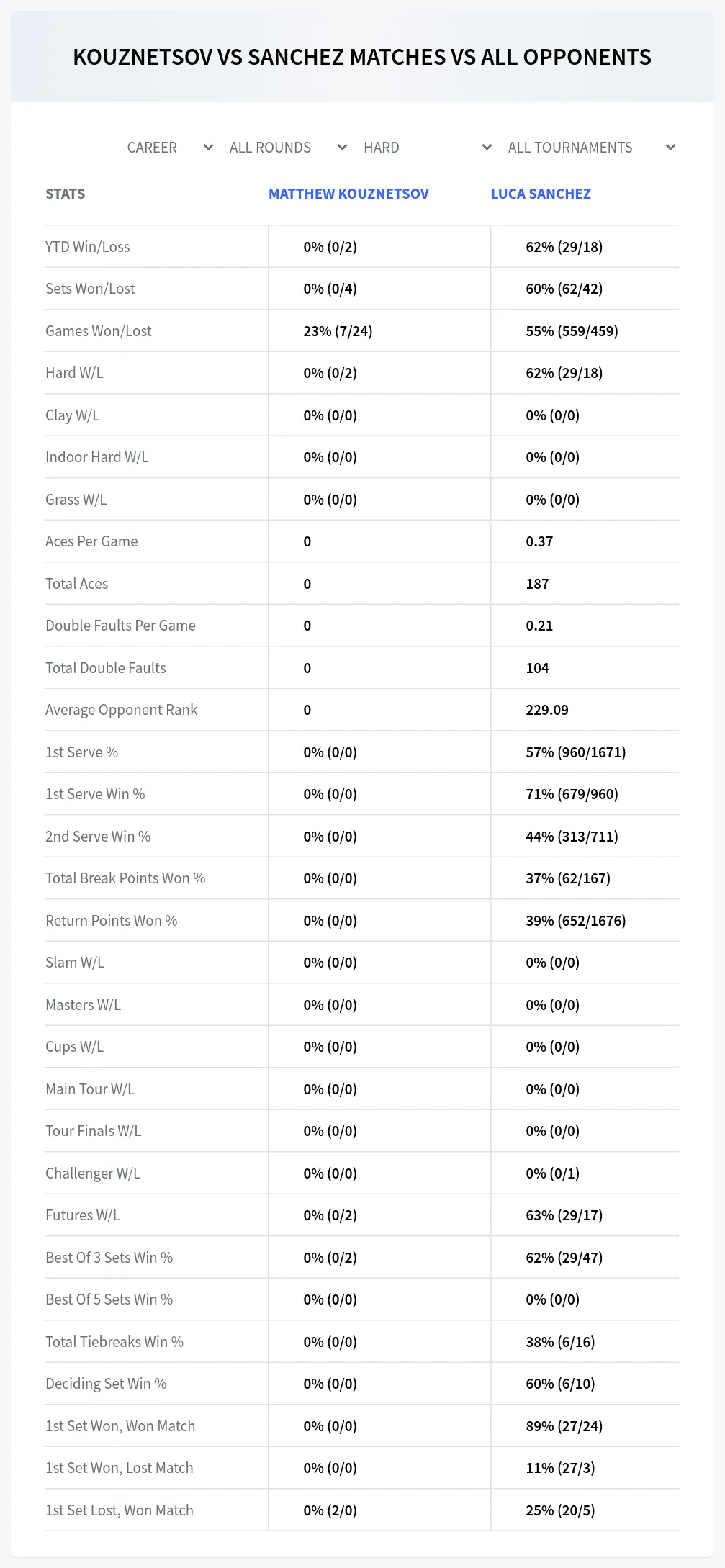725x1568 pixels.
Task: Open the CAREER period dropdown
Action: click(x=170, y=148)
